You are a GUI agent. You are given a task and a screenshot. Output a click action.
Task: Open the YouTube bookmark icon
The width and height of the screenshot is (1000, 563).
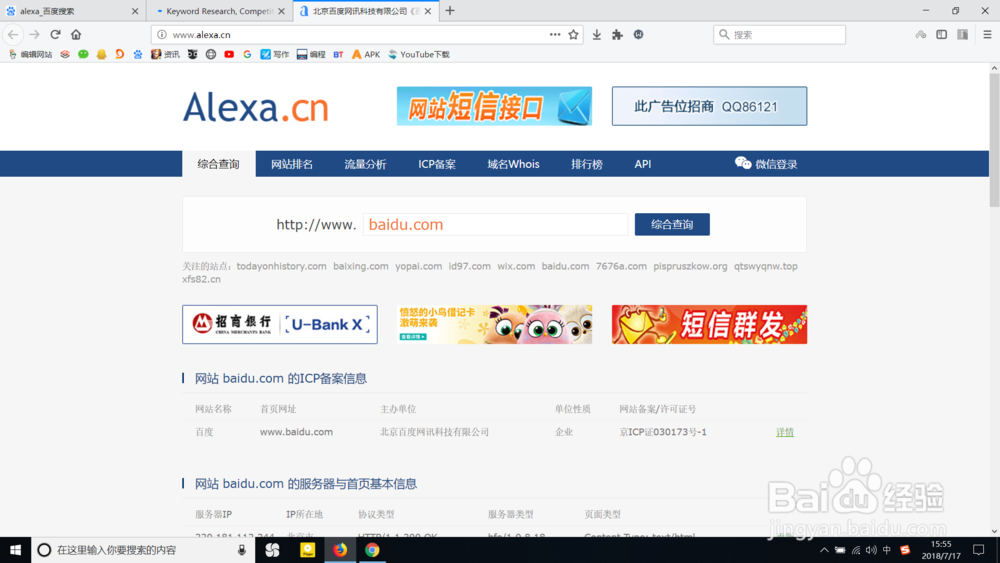pyautogui.click(x=229, y=54)
